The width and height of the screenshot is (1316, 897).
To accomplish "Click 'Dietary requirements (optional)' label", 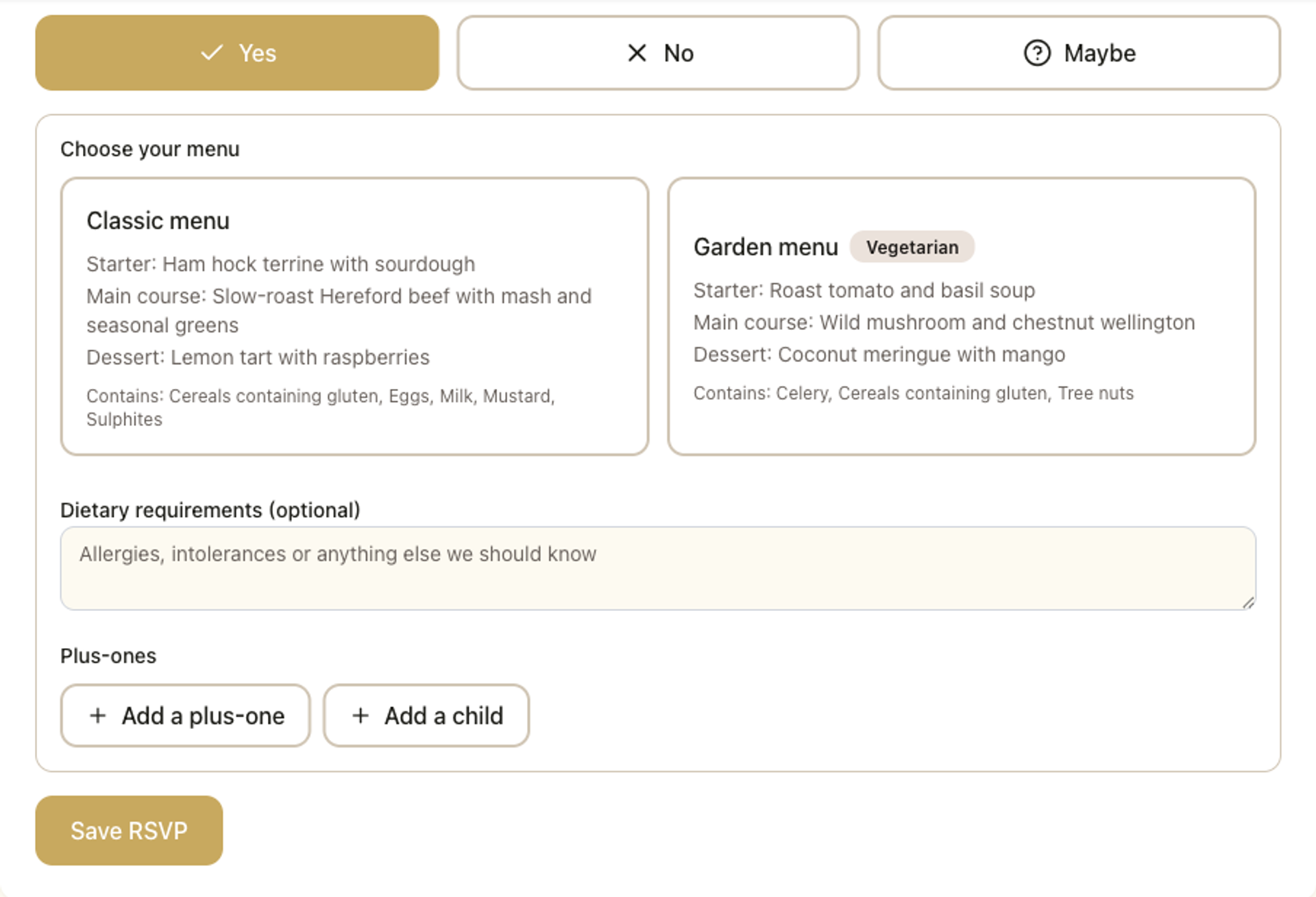I will coord(210,510).
